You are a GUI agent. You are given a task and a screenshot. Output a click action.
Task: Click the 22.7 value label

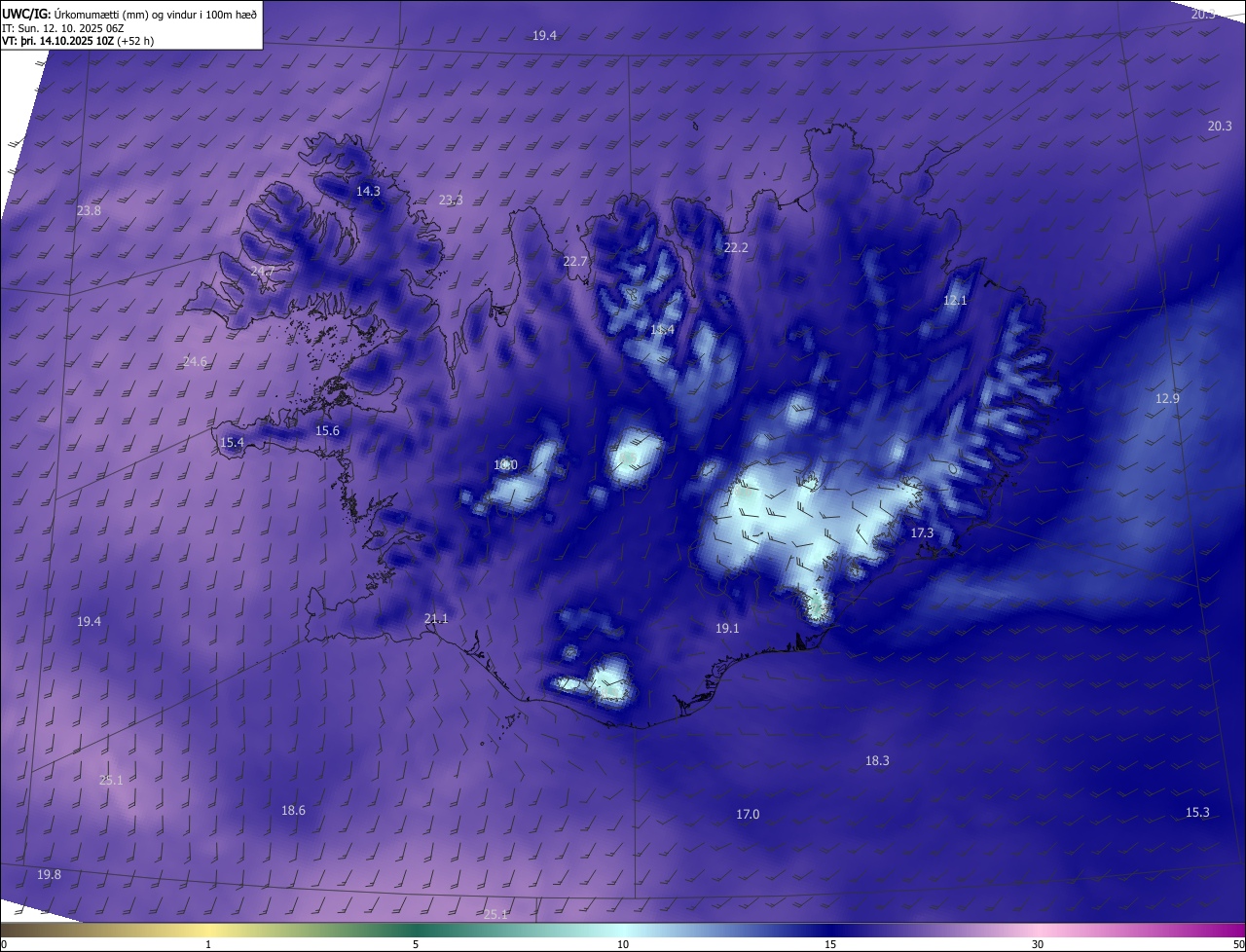click(x=575, y=262)
